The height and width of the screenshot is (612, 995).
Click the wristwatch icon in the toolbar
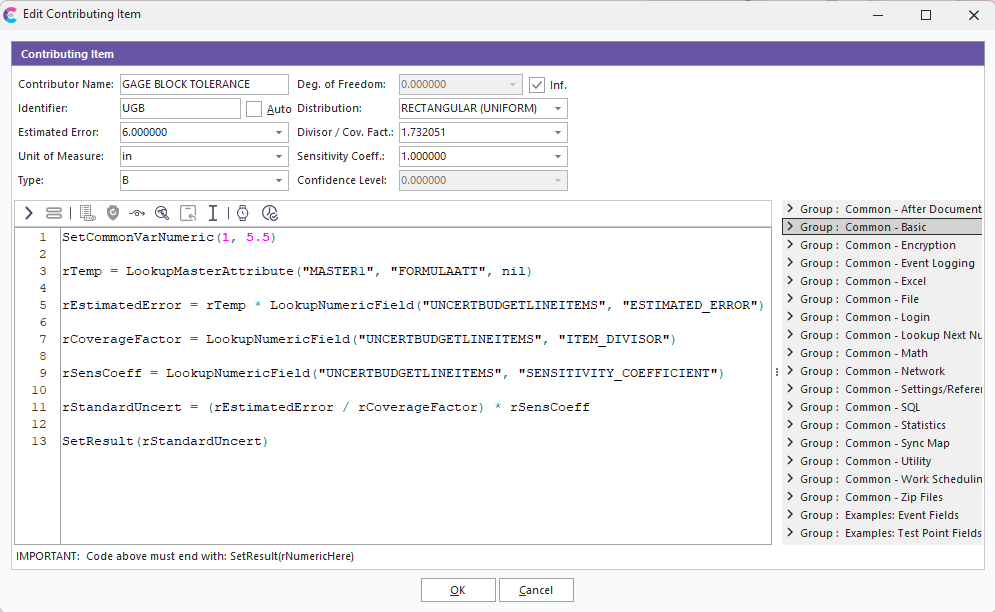[x=242, y=213]
